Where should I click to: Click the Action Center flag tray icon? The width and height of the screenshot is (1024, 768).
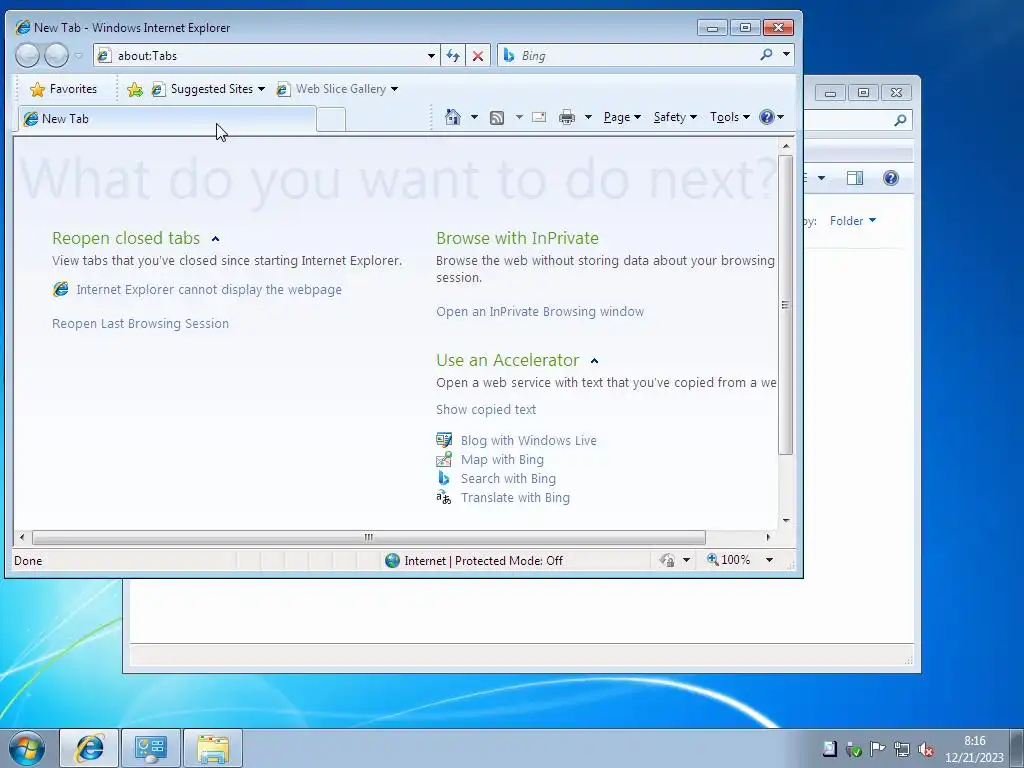(x=877, y=749)
